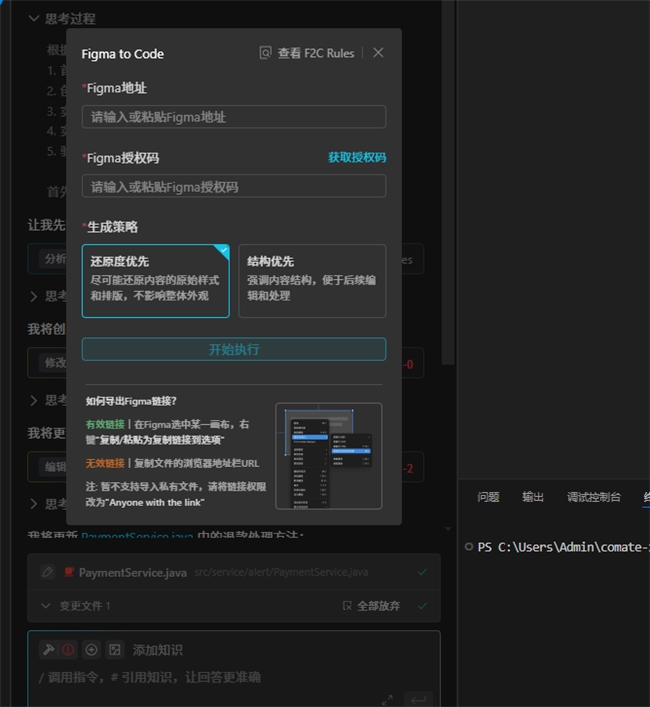Viewport: 650px width, 707px height.
Task: Click the edit pencil icon beside PaymentService.java
Action: (x=47, y=572)
